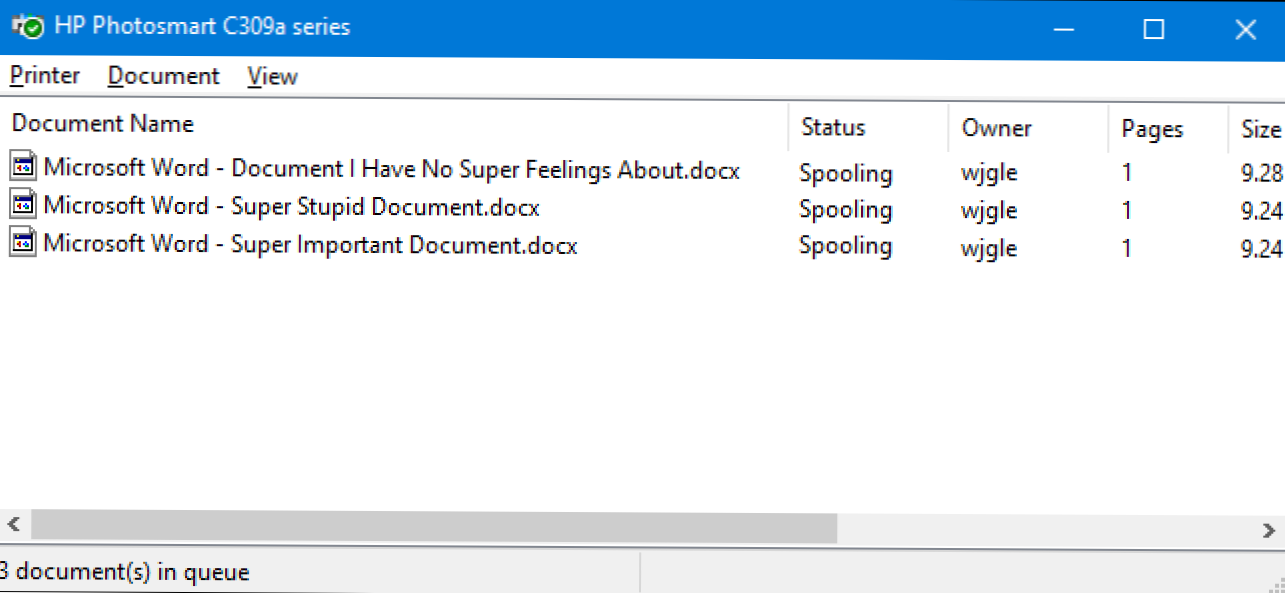This screenshot has width=1285, height=593.
Task: Click owner wjgle in Super Stupid Document row
Action: [989, 210]
